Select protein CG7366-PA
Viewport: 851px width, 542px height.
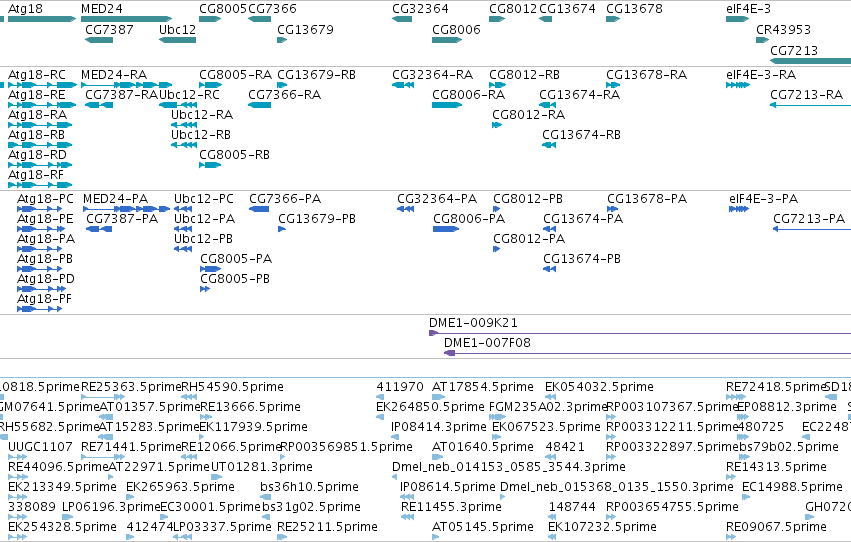coord(259,209)
